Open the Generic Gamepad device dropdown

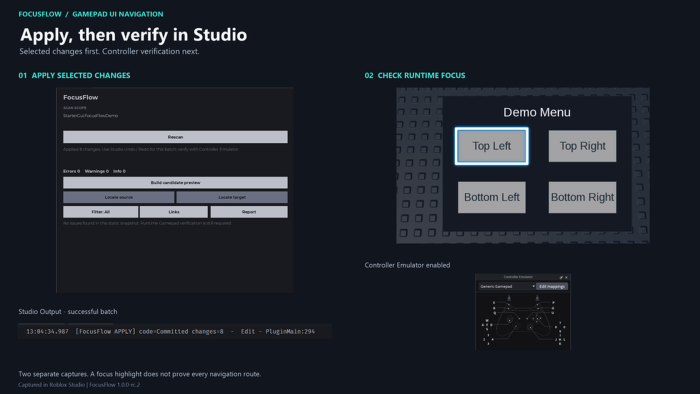click(x=507, y=286)
